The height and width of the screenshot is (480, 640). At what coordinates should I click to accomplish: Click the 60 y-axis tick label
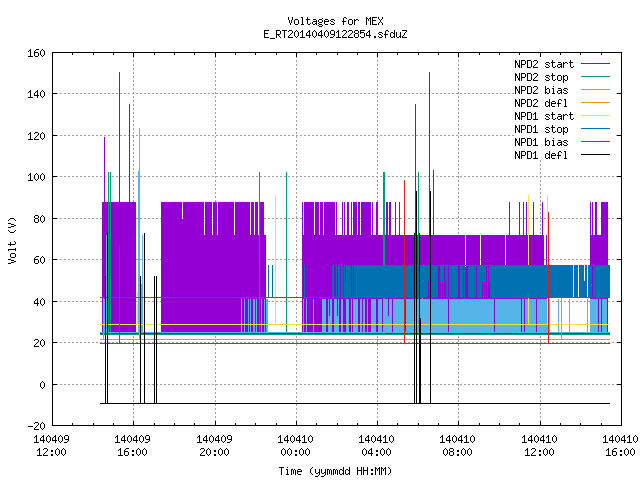tap(39, 260)
